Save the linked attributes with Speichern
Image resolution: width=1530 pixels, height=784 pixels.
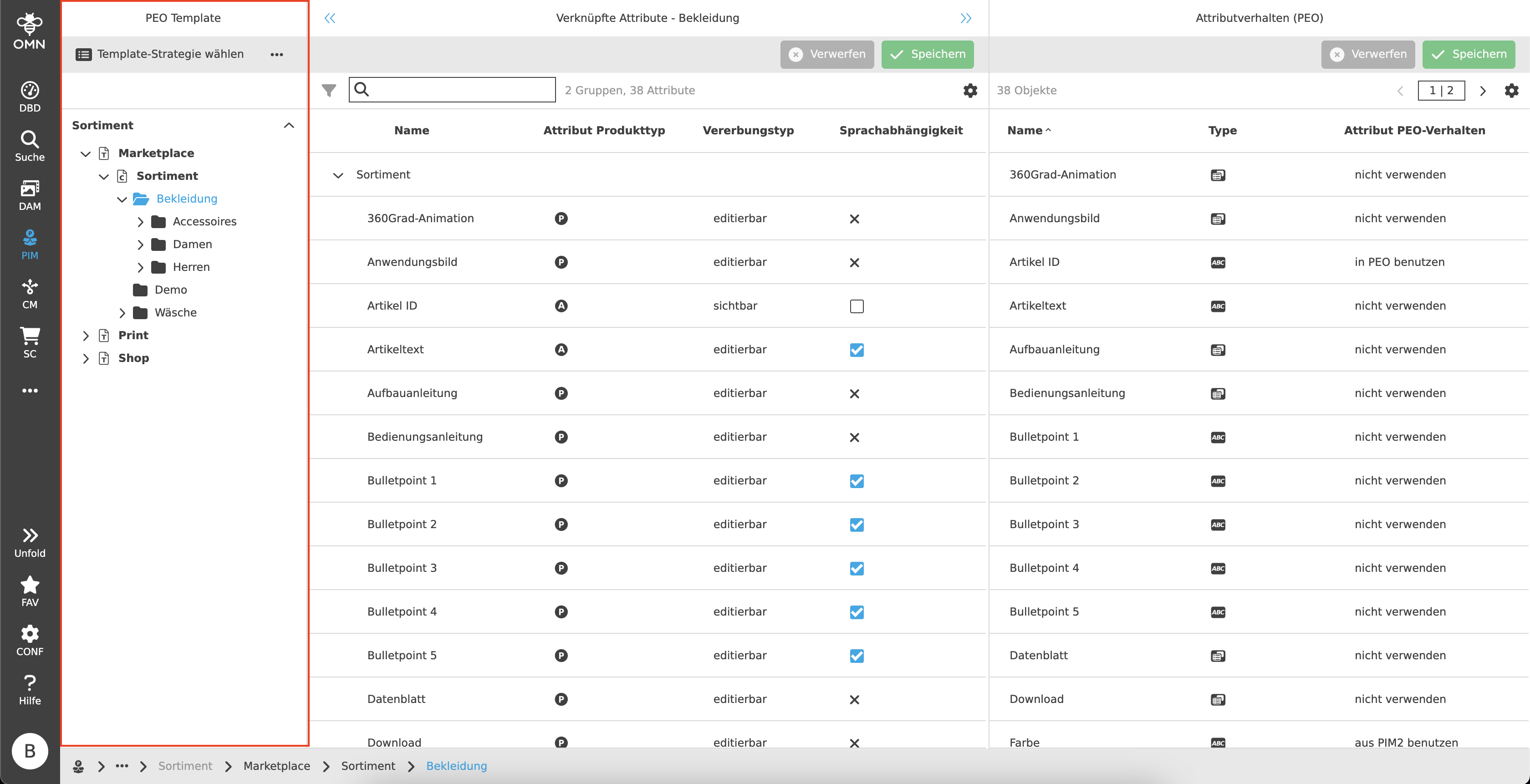click(x=927, y=54)
